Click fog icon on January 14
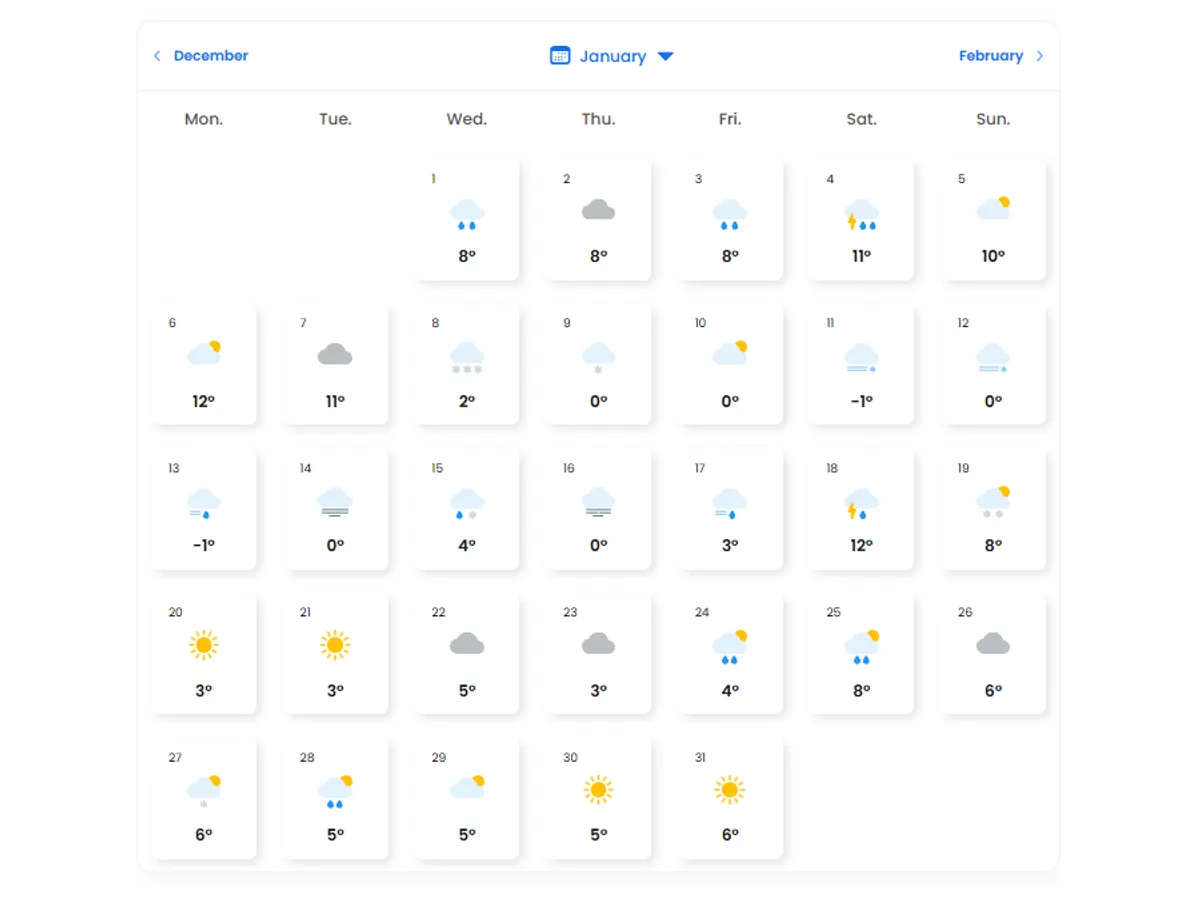The width and height of the screenshot is (1200, 900). click(335, 501)
